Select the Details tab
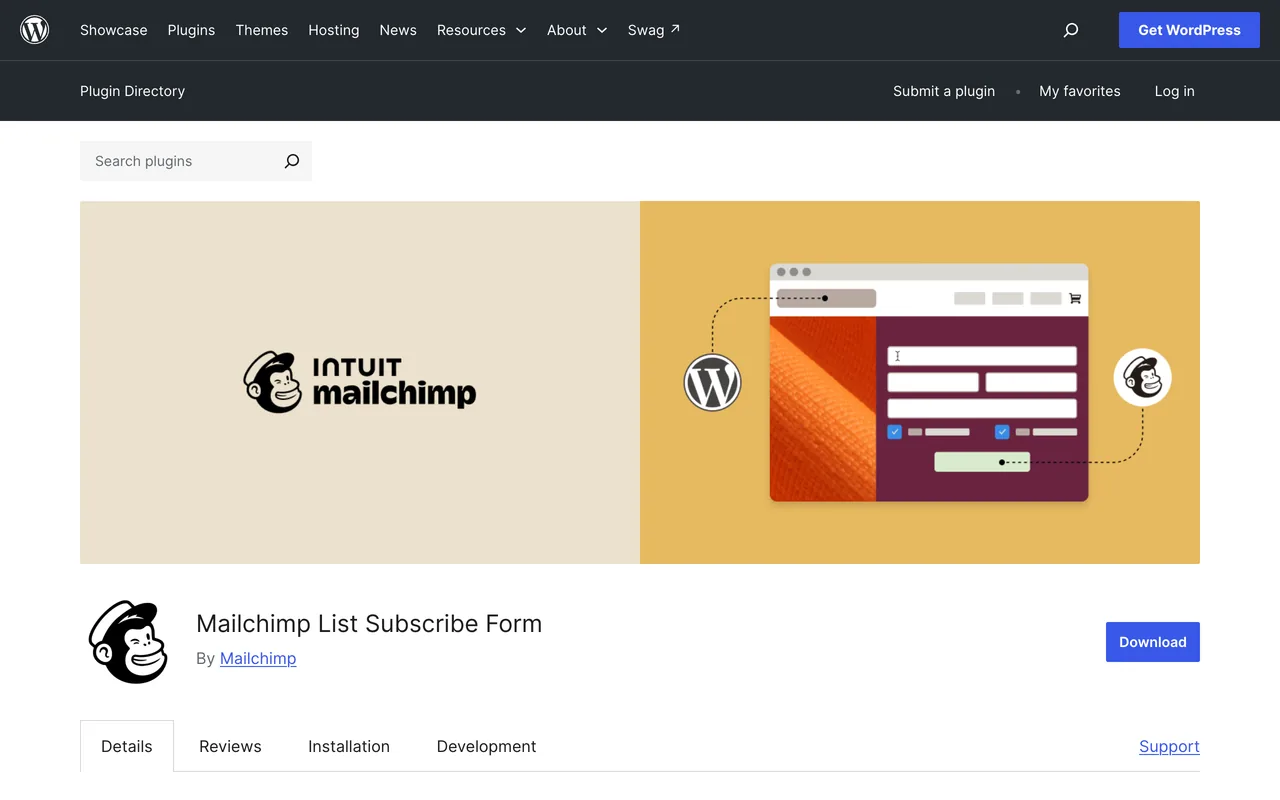The height and width of the screenshot is (800, 1280). tap(127, 746)
